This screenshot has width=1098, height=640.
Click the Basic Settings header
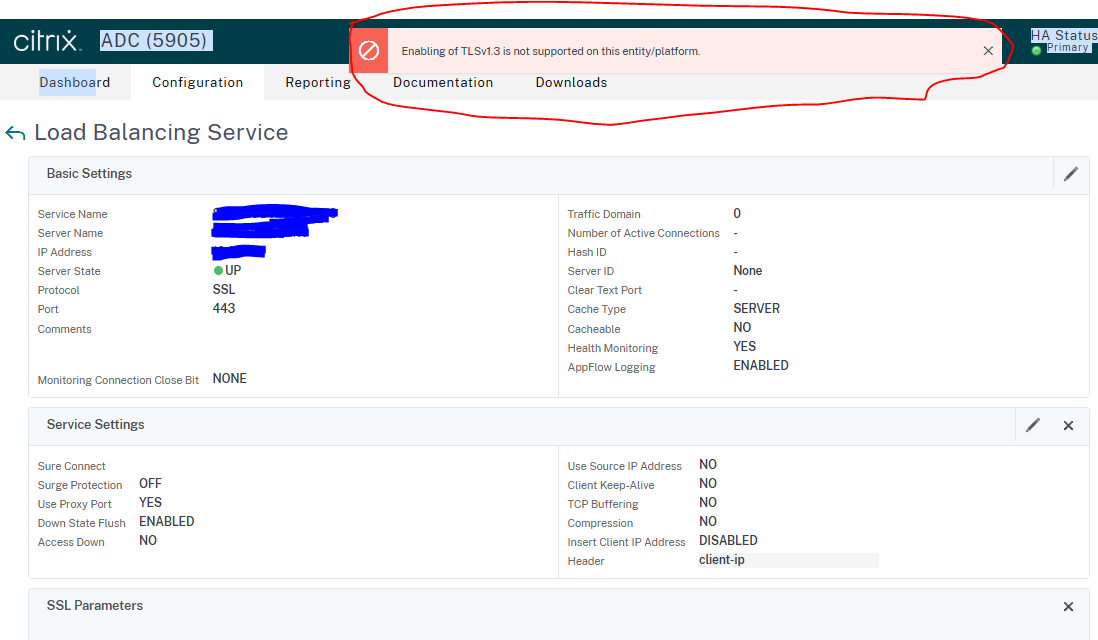tap(89, 174)
